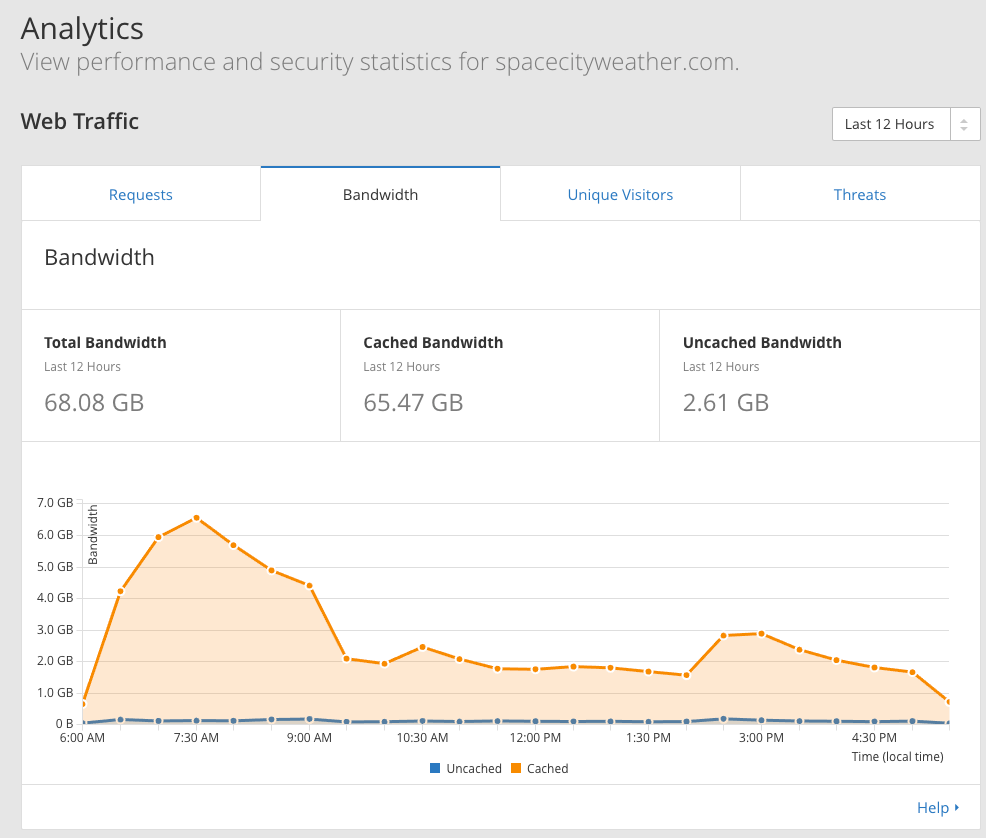Click the stepper arrows on the time range selector

(x=964, y=124)
